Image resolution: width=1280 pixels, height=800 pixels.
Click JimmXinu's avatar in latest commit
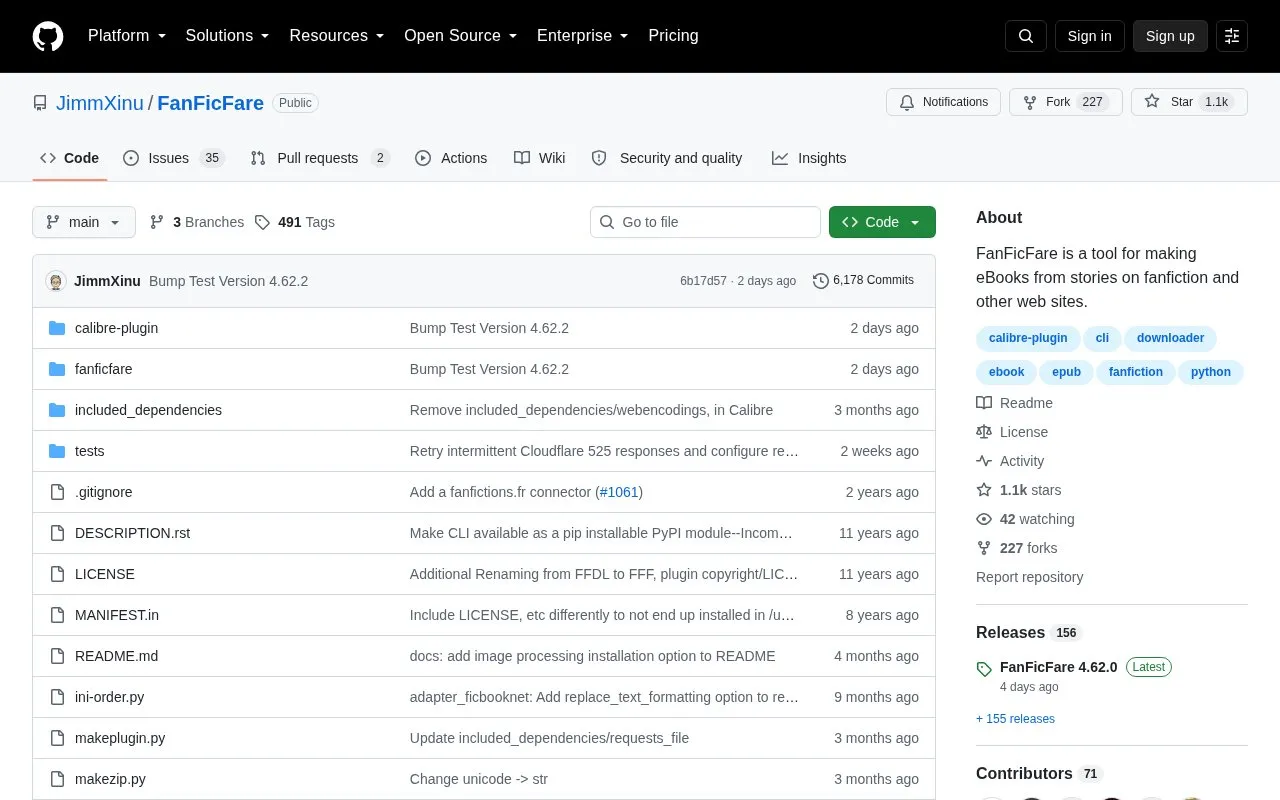56,281
